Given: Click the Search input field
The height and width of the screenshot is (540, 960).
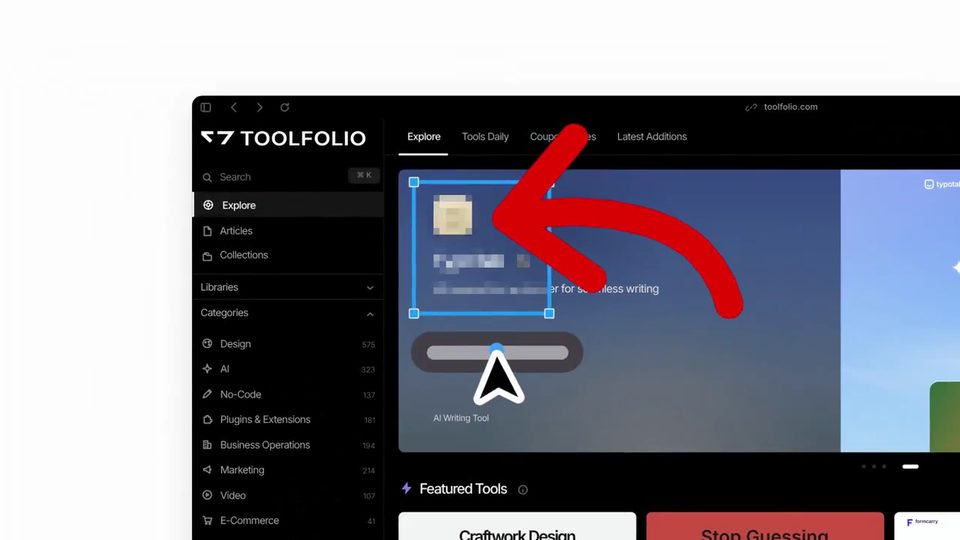Looking at the screenshot, I should click(x=288, y=177).
